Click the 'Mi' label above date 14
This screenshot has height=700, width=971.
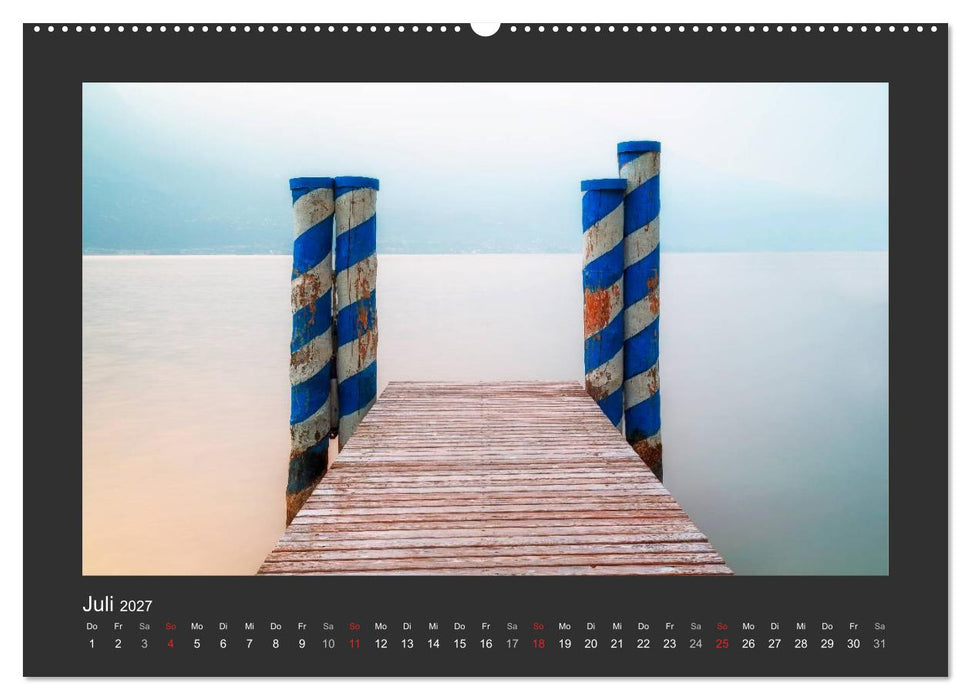tap(433, 626)
